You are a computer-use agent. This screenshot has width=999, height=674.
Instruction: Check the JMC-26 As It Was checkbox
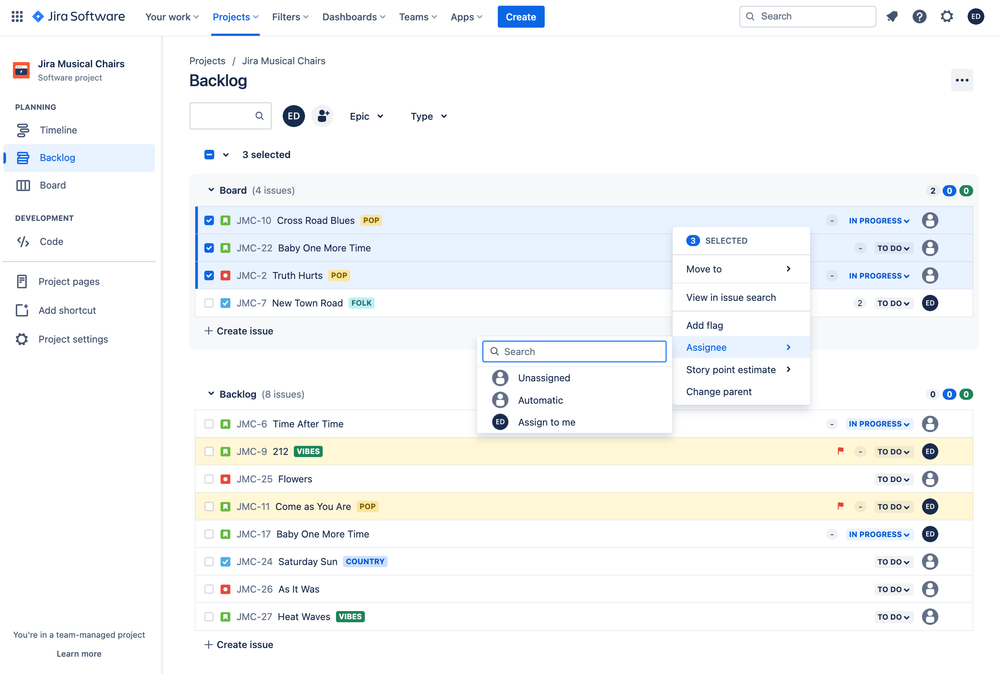209,589
